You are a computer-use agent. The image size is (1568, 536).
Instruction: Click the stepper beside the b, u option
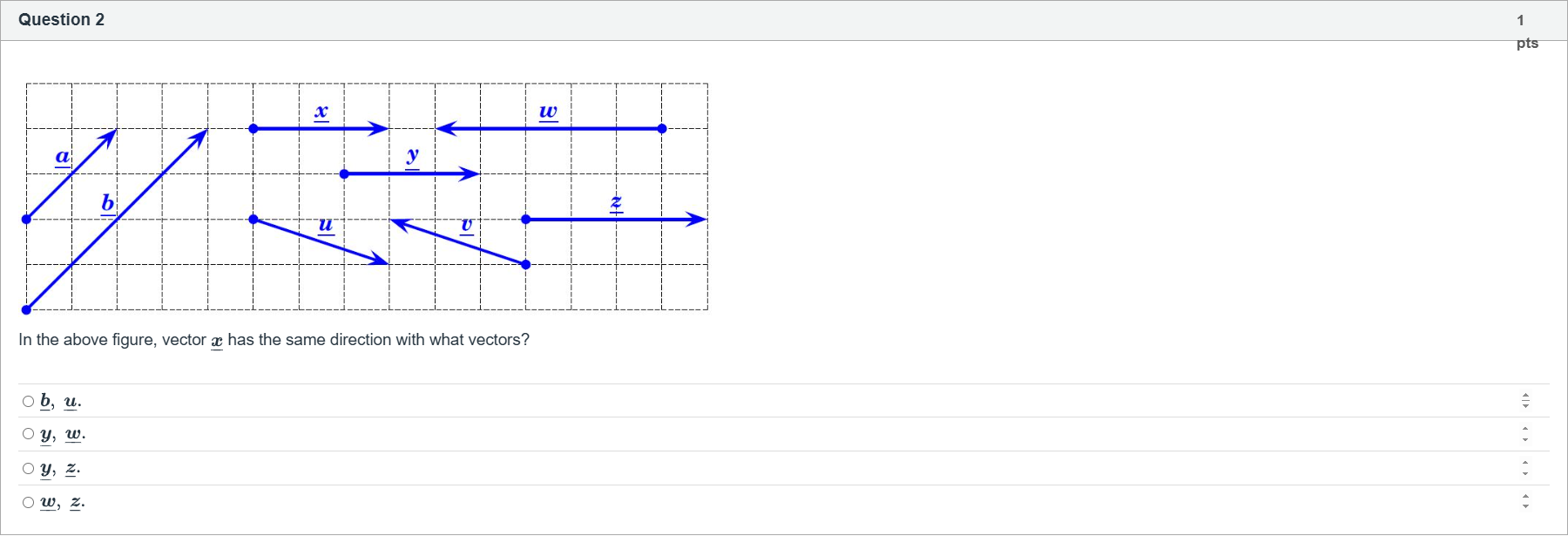pos(1526,400)
